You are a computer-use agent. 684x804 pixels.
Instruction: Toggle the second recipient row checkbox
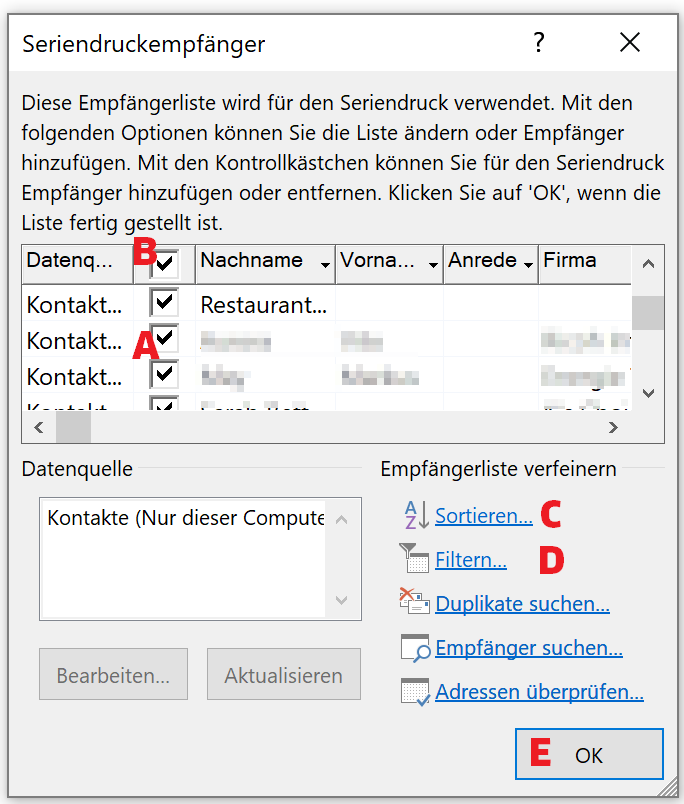(164, 339)
